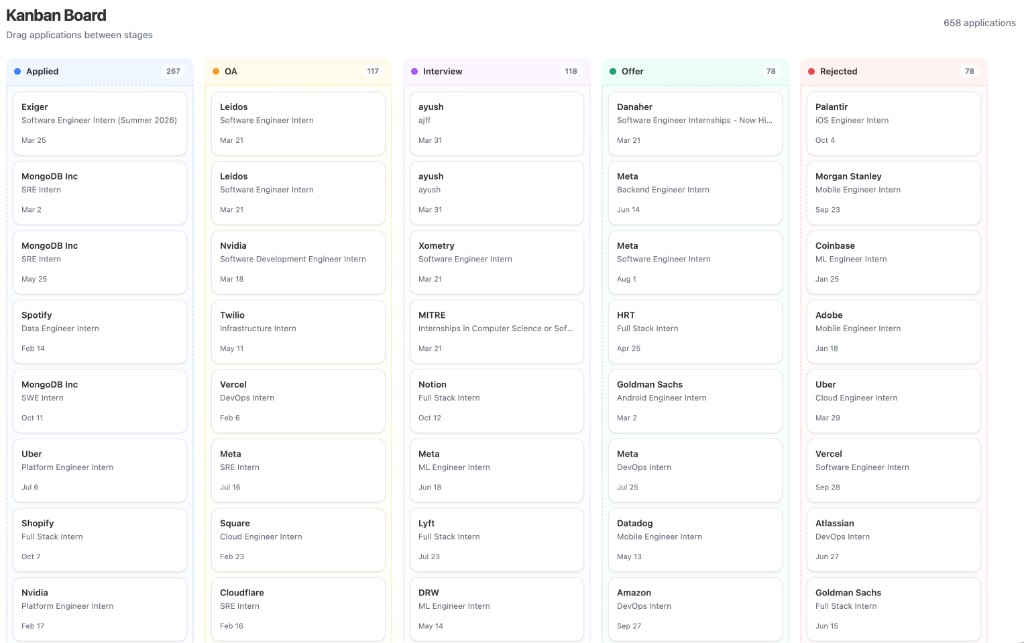Select the Twilio Infrastructure Intern card
Image resolution: width=1024 pixels, height=643 pixels.
point(297,331)
